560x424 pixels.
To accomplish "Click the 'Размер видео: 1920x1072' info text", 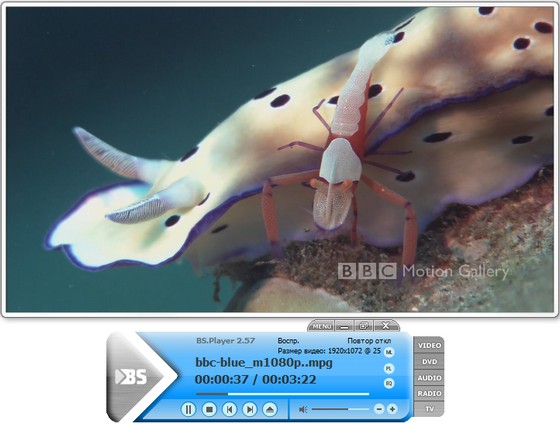I will click(329, 351).
